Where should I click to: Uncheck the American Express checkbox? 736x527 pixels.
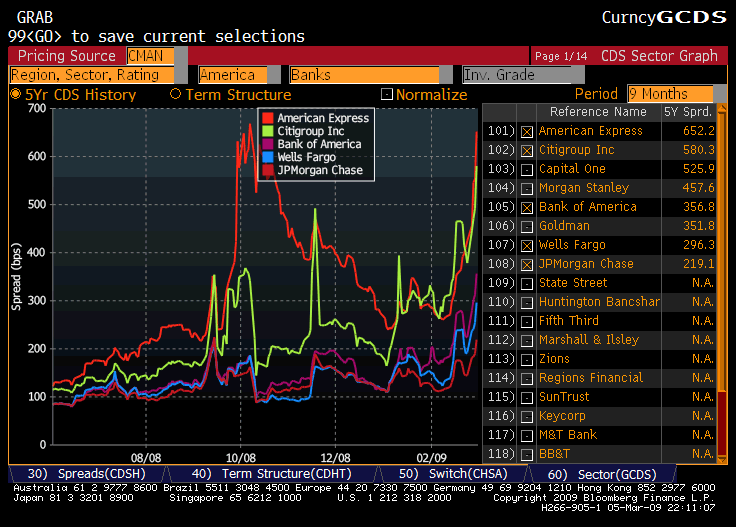point(527,131)
